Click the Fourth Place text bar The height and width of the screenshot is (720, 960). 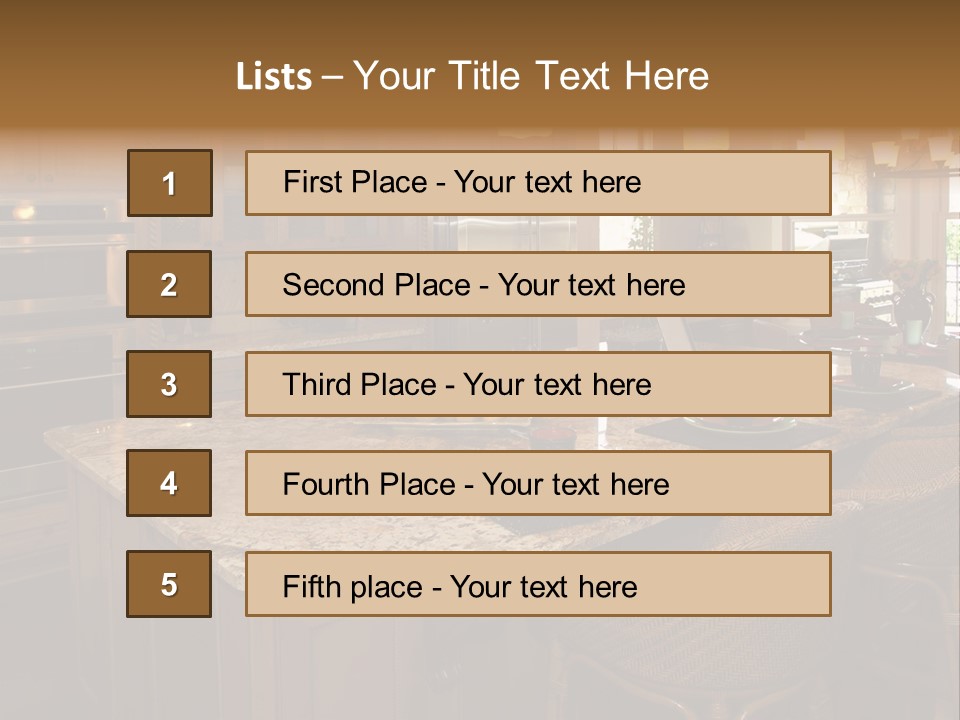538,483
